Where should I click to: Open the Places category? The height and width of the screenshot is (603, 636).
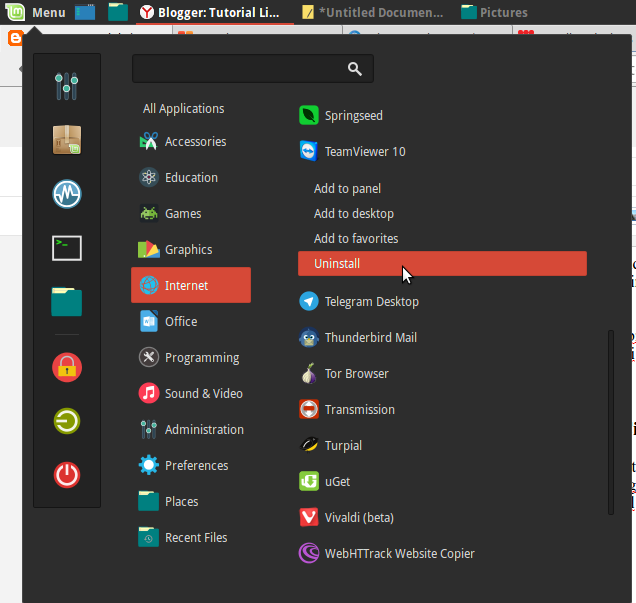[191, 501]
